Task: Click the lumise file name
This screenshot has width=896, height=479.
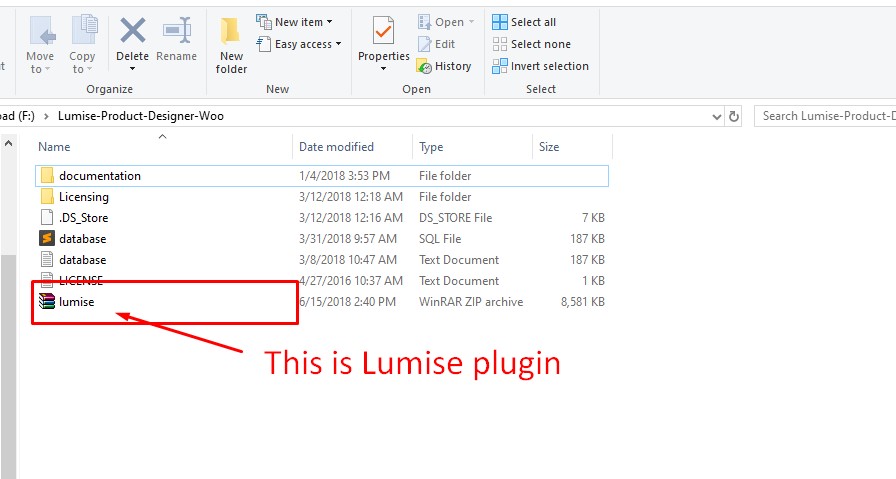Action: [x=77, y=301]
